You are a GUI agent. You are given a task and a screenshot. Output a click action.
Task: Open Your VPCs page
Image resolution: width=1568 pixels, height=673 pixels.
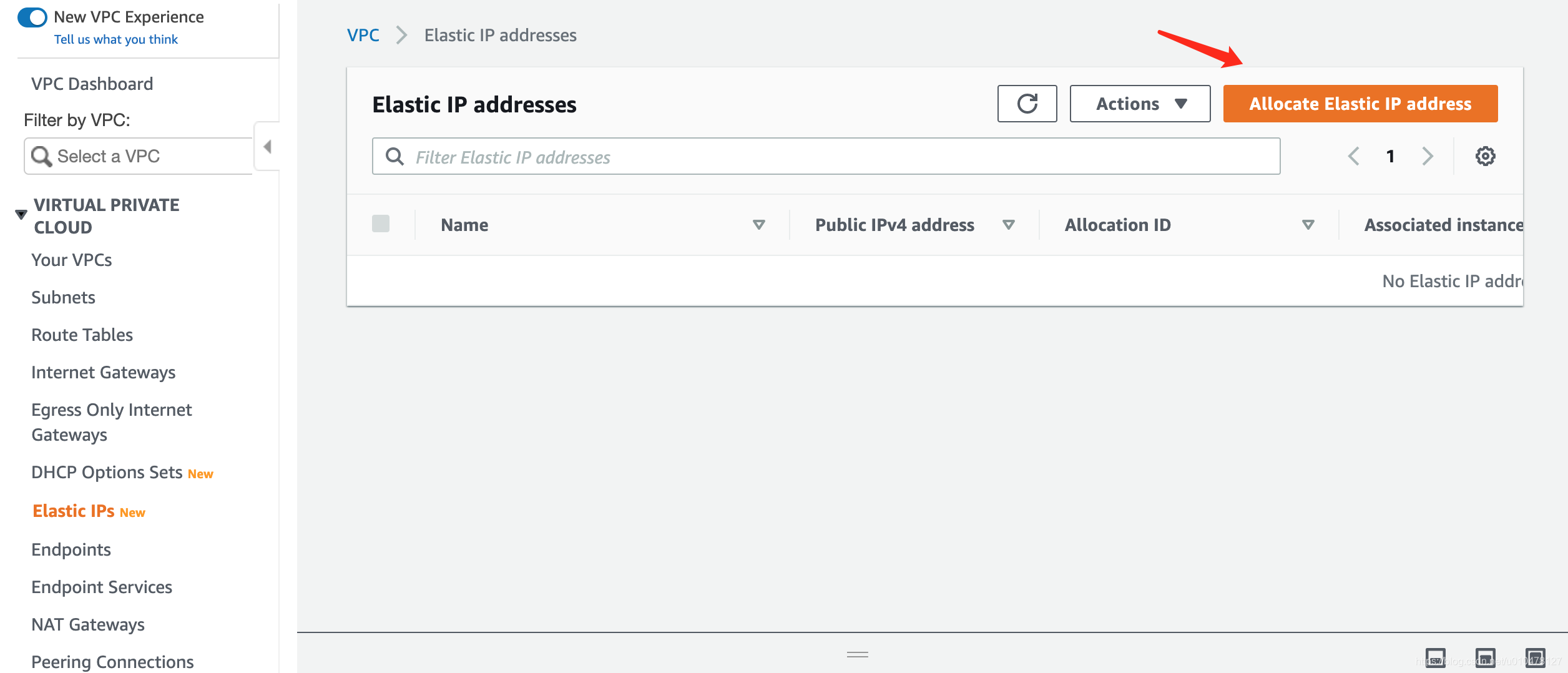(x=71, y=260)
